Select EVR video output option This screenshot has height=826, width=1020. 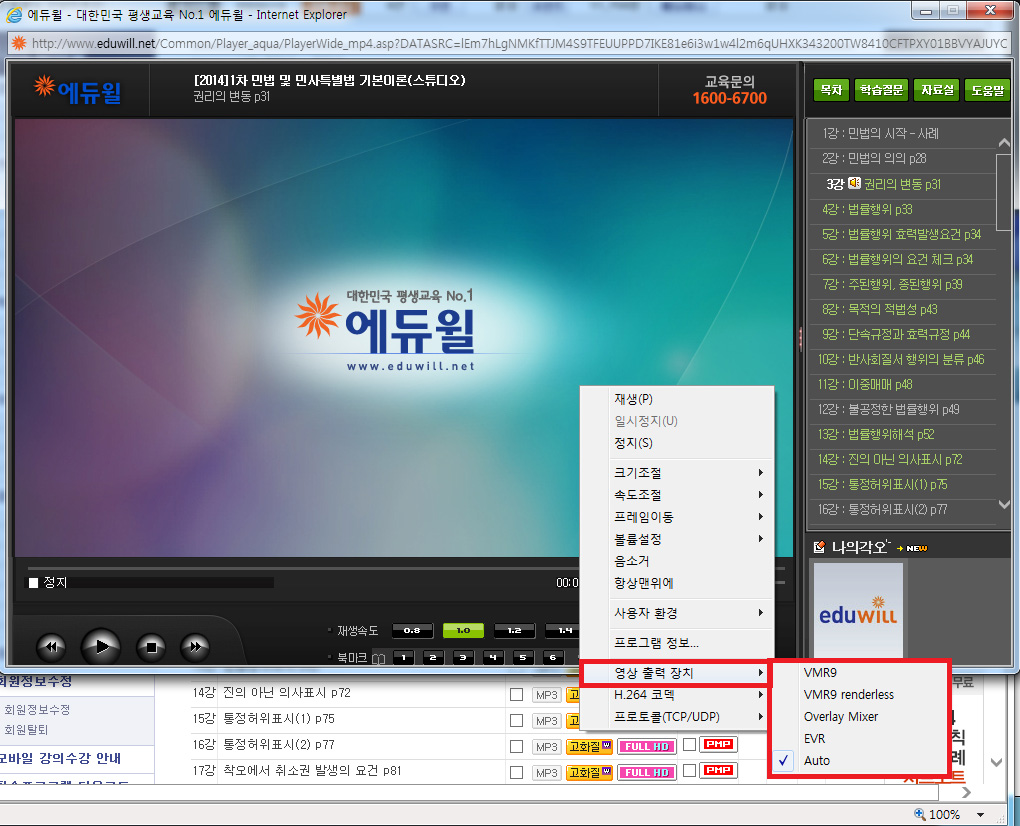pyautogui.click(x=815, y=739)
